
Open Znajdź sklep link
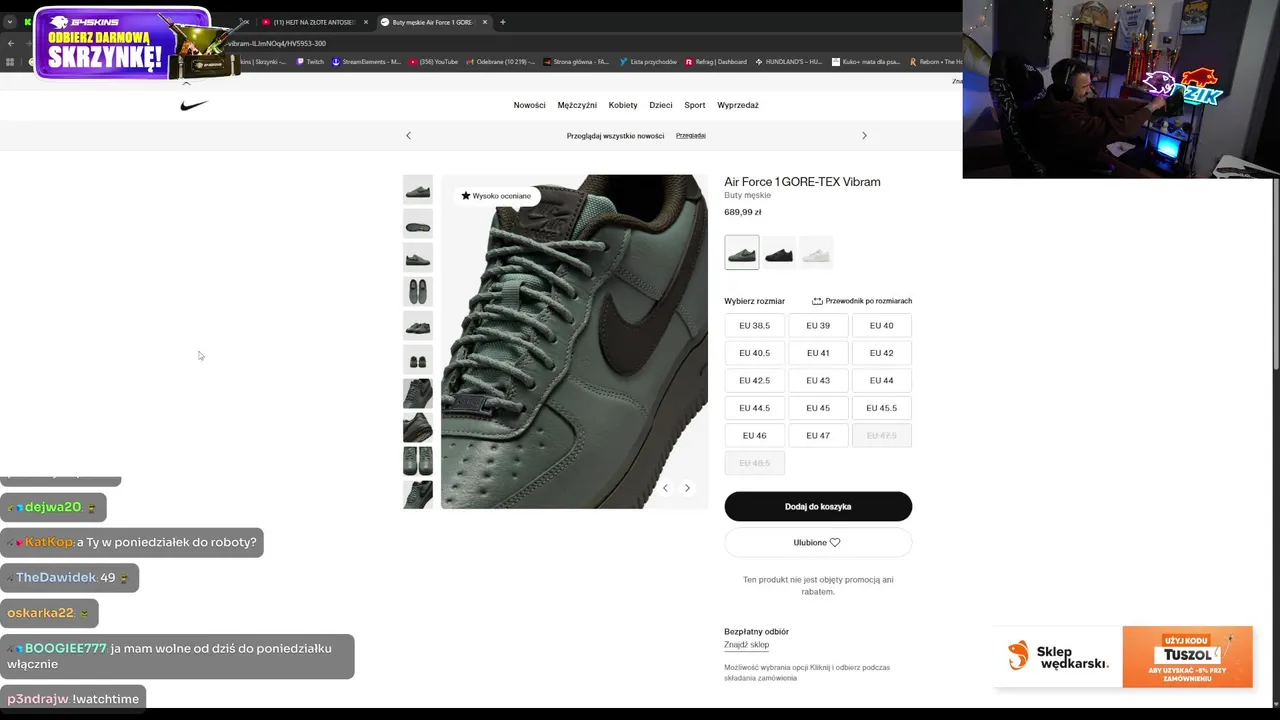pyautogui.click(x=746, y=645)
